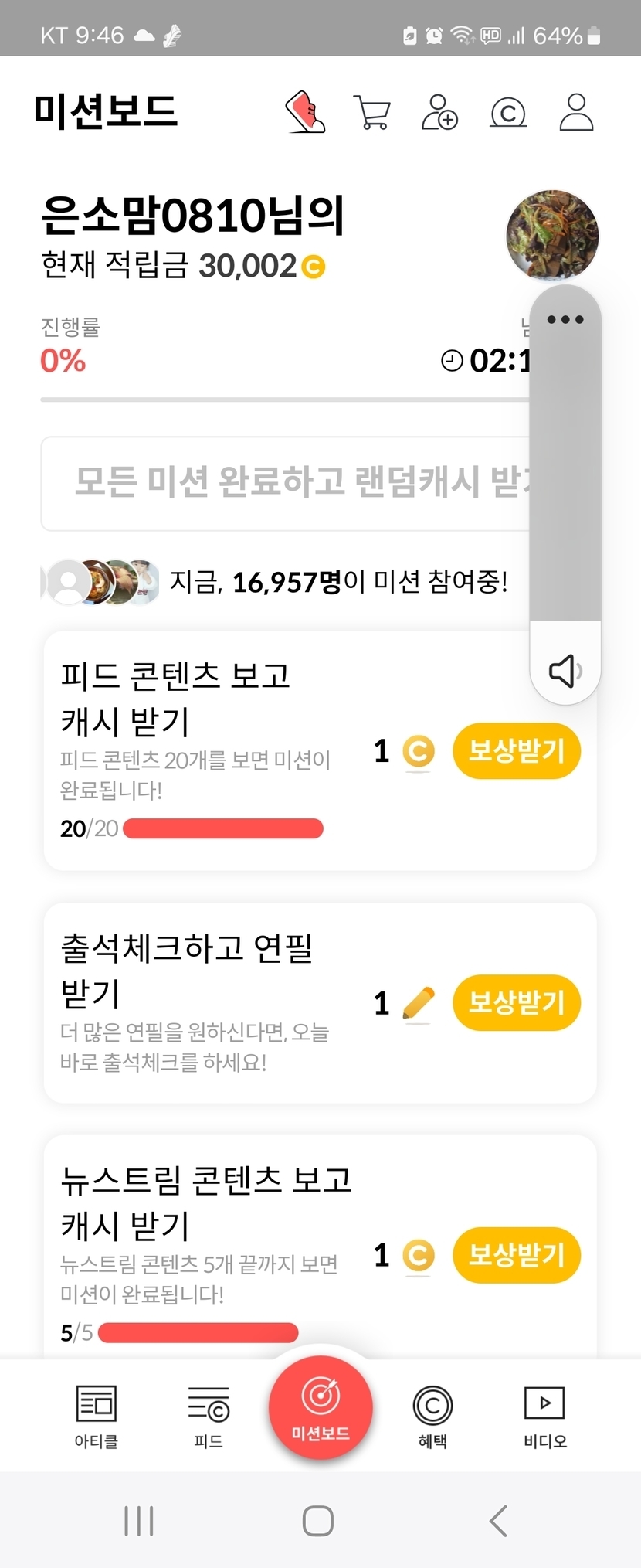Tap the red sneaker icon in header
The width and height of the screenshot is (641, 1568).
pos(305,113)
